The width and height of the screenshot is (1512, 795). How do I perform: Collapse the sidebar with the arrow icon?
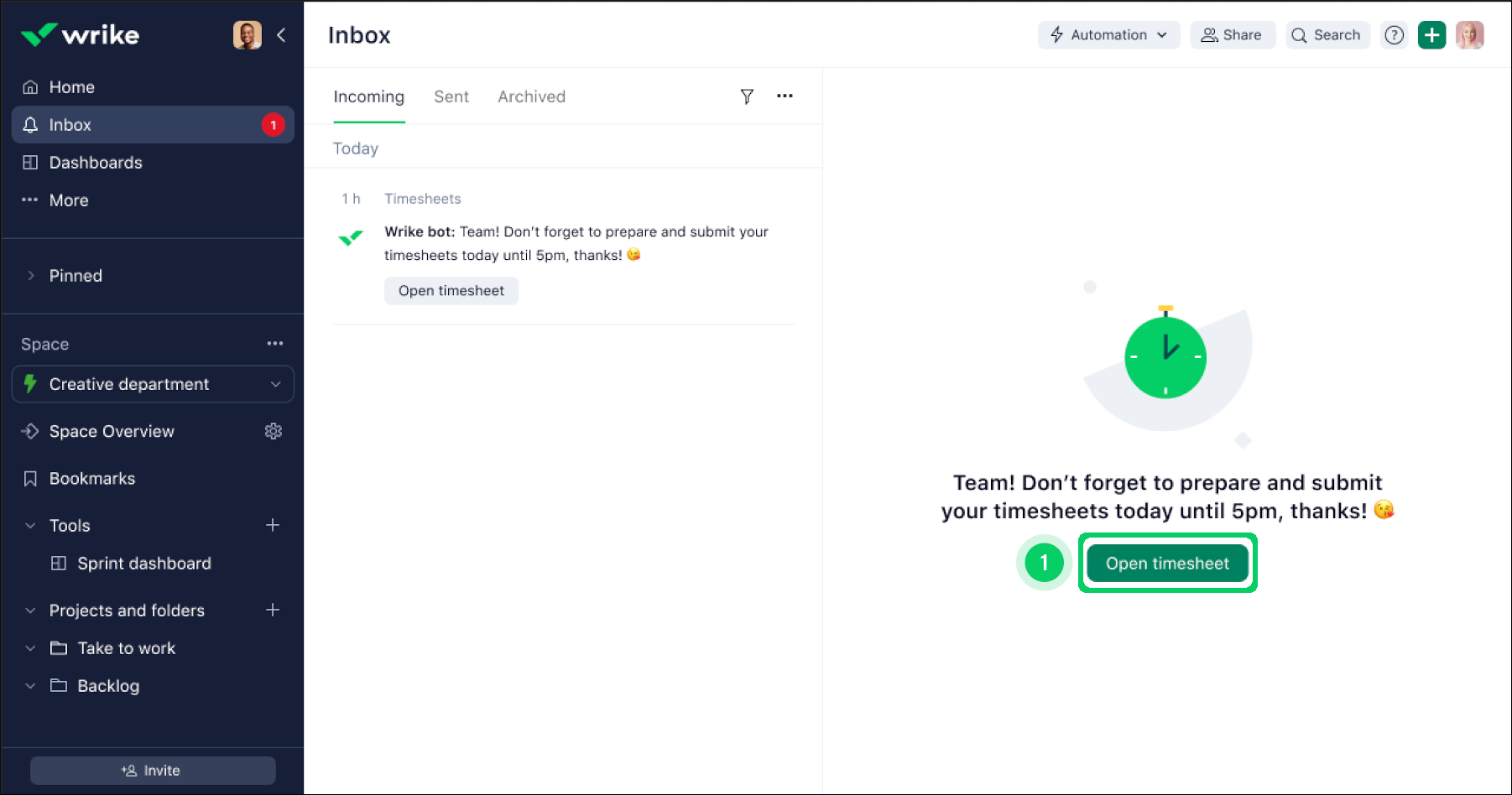coord(282,35)
